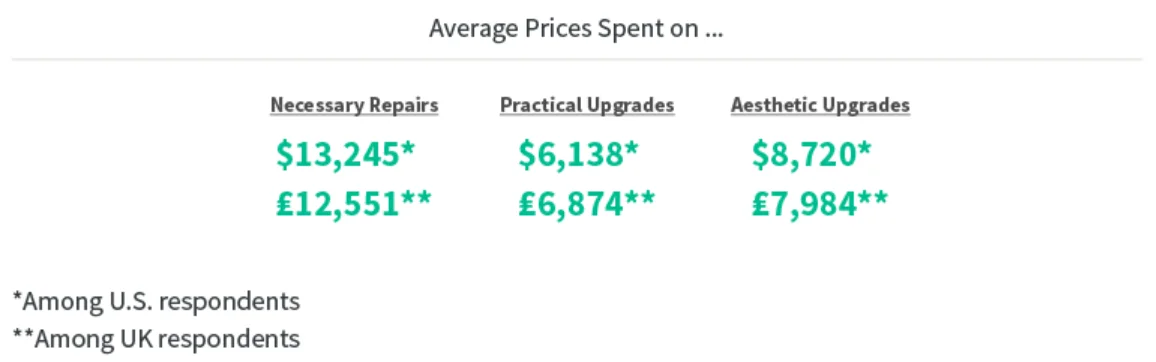Click the double asterisk after £7,984
The image size is (1156, 362).
(872, 197)
